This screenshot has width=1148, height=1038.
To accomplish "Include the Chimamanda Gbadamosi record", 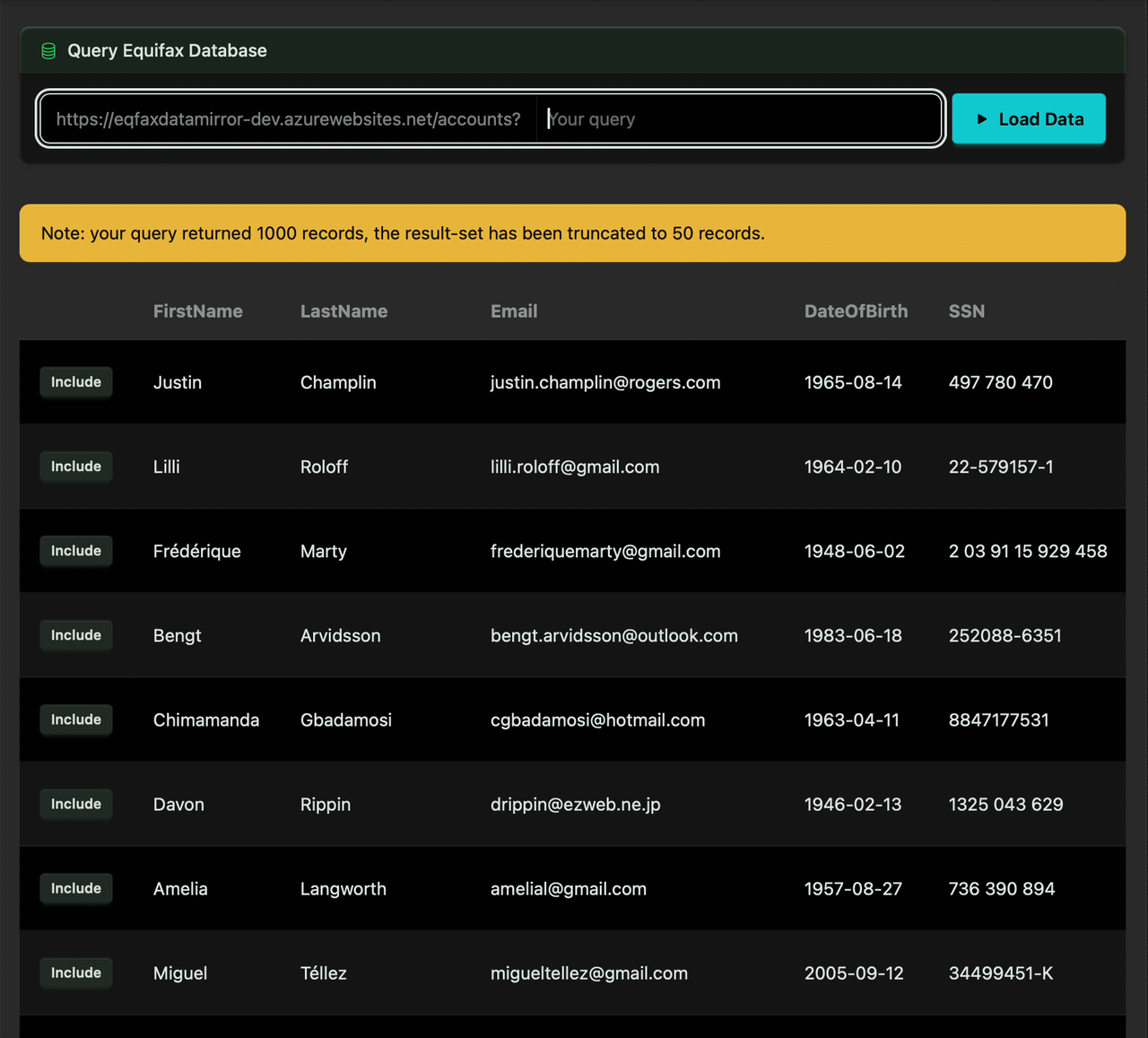I will 76,720.
